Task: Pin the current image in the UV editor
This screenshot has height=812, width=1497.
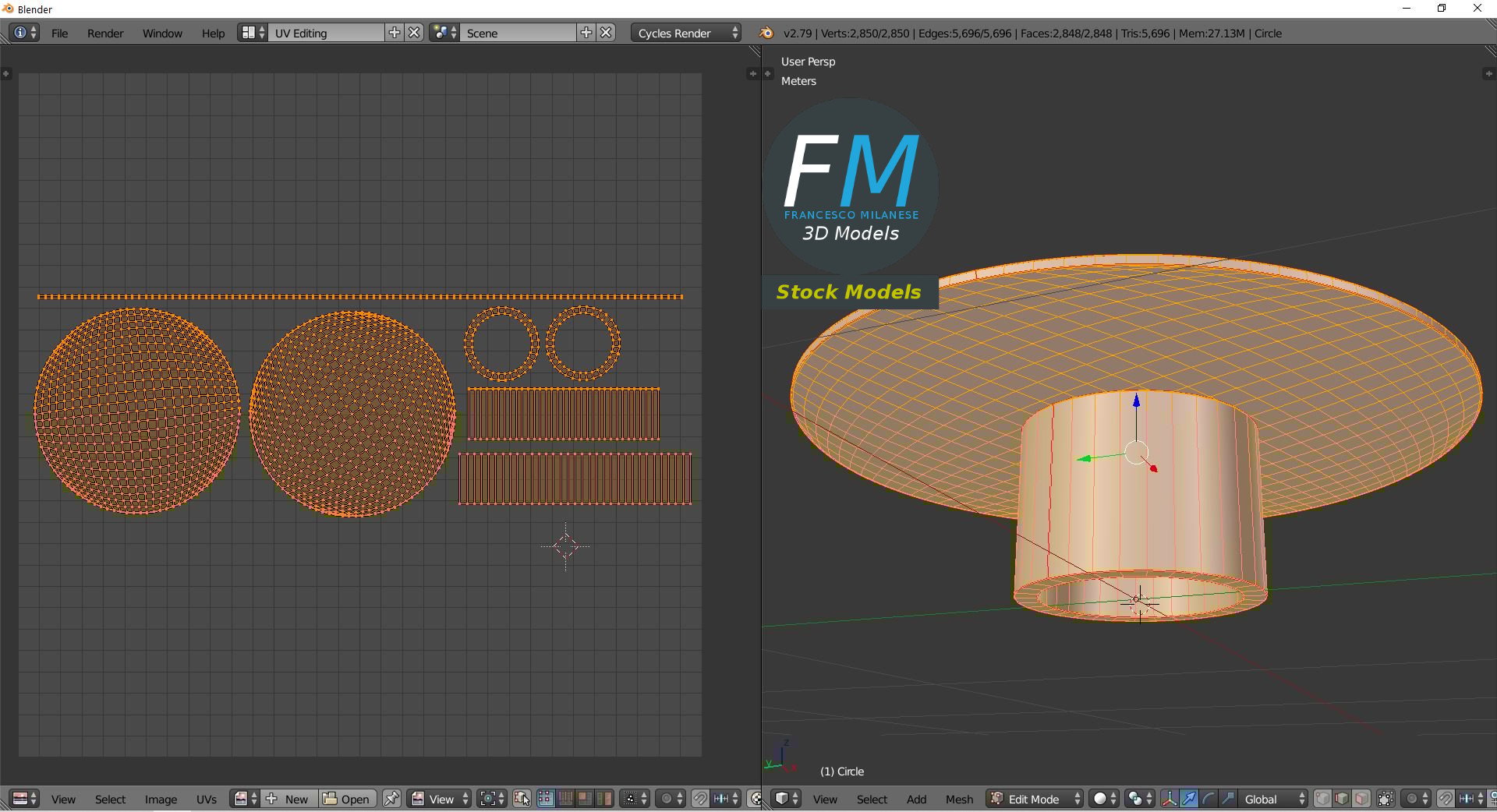Action: [x=391, y=799]
